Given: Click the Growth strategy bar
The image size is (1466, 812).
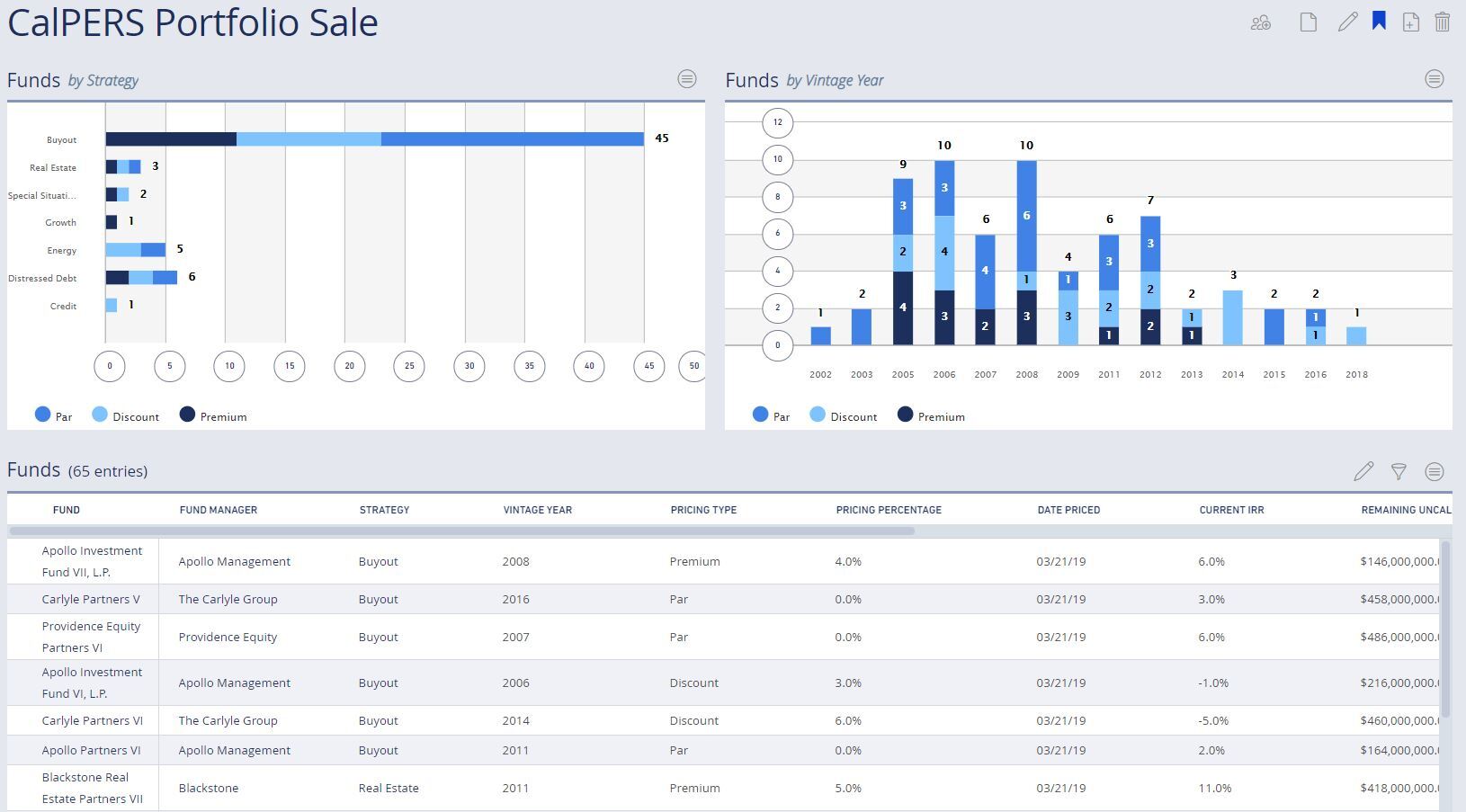Looking at the screenshot, I should click(112, 222).
